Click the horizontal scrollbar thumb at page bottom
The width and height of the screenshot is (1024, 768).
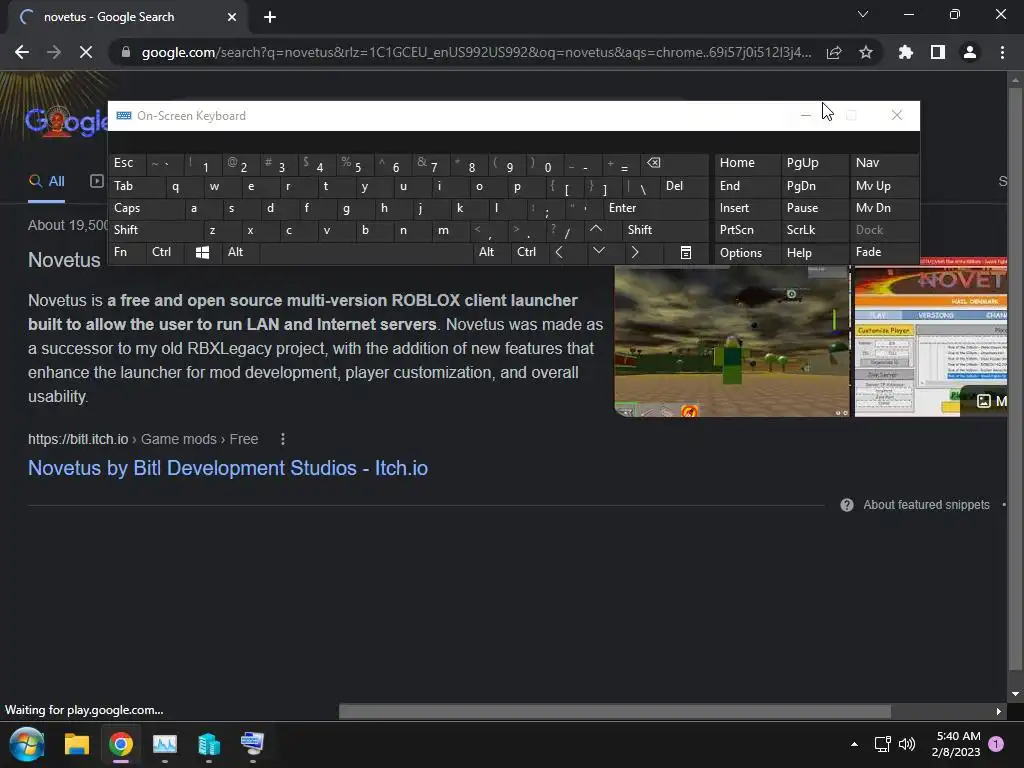pos(615,711)
